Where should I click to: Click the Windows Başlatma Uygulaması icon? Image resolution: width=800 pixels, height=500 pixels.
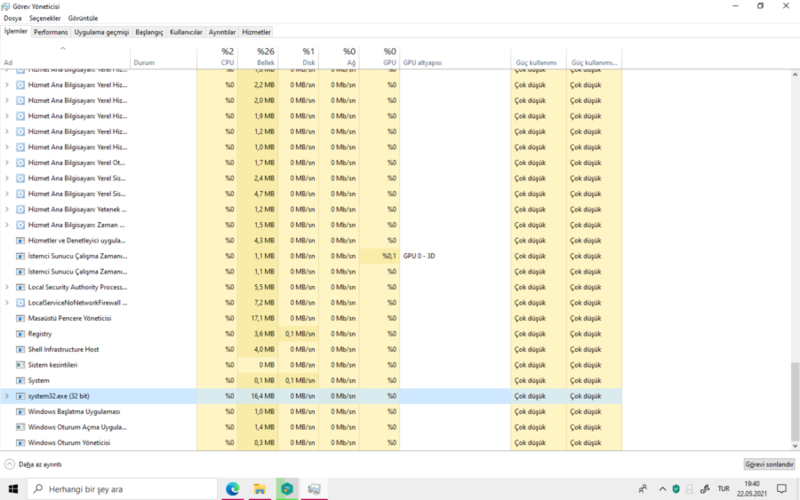coord(21,412)
